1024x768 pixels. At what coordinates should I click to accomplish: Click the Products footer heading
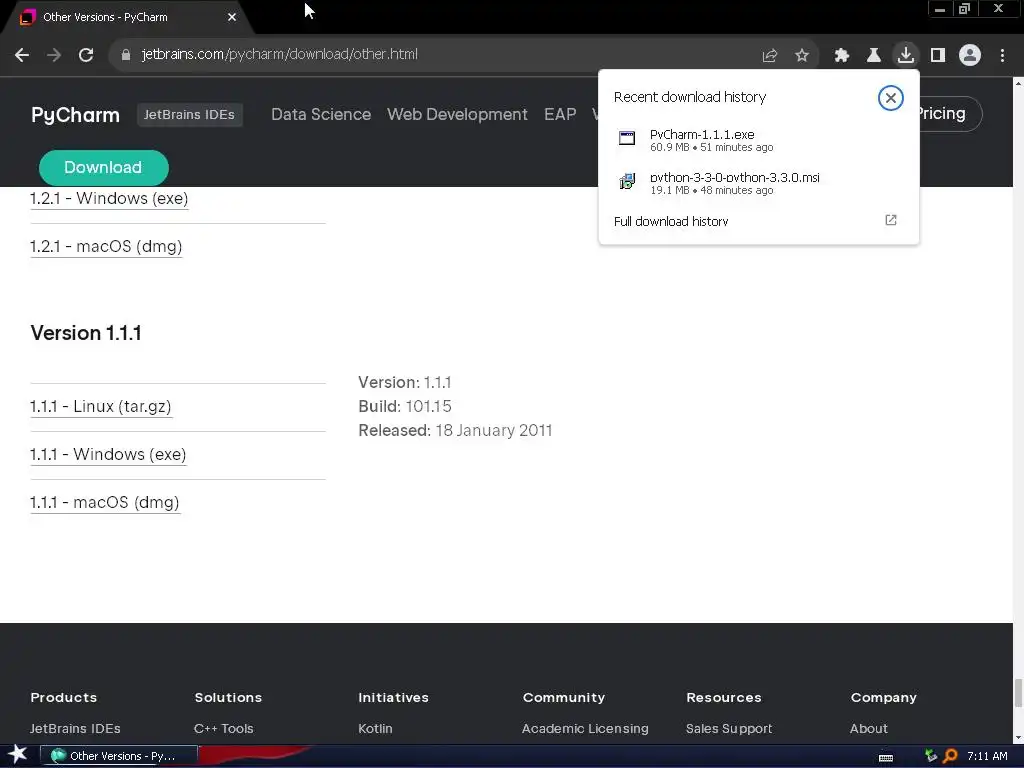click(x=63, y=697)
